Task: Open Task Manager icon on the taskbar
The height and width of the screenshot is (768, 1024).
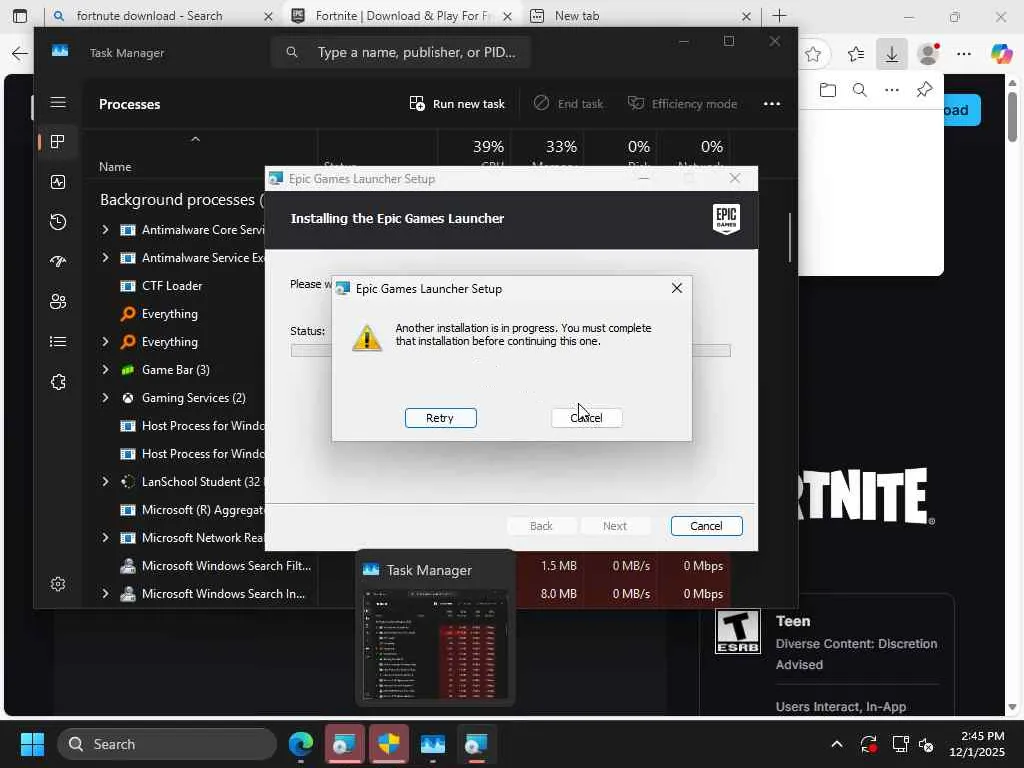Action: (x=432, y=744)
